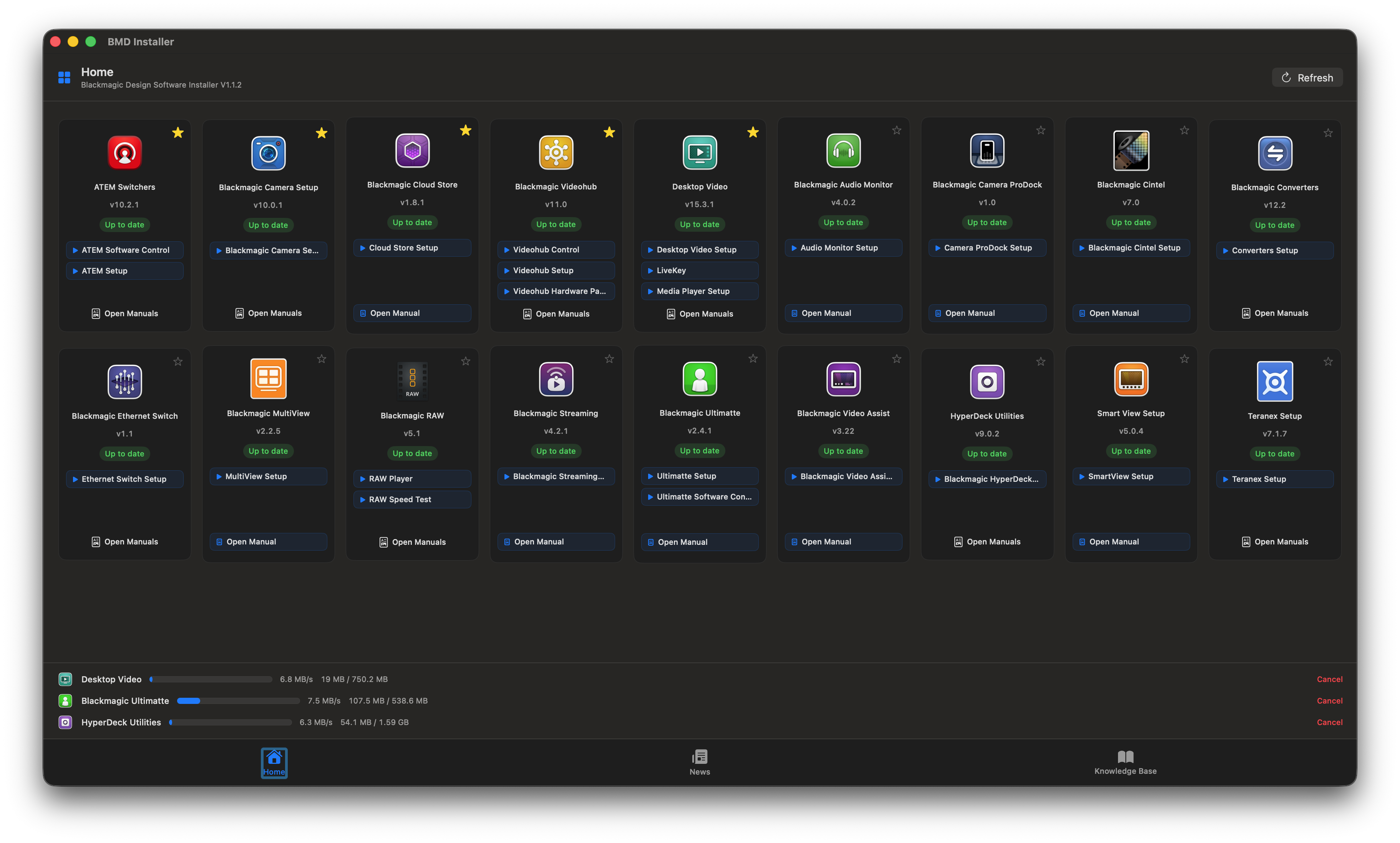1400x843 pixels.
Task: Favorite Blackmagic MultiView using its star
Action: click(x=322, y=359)
